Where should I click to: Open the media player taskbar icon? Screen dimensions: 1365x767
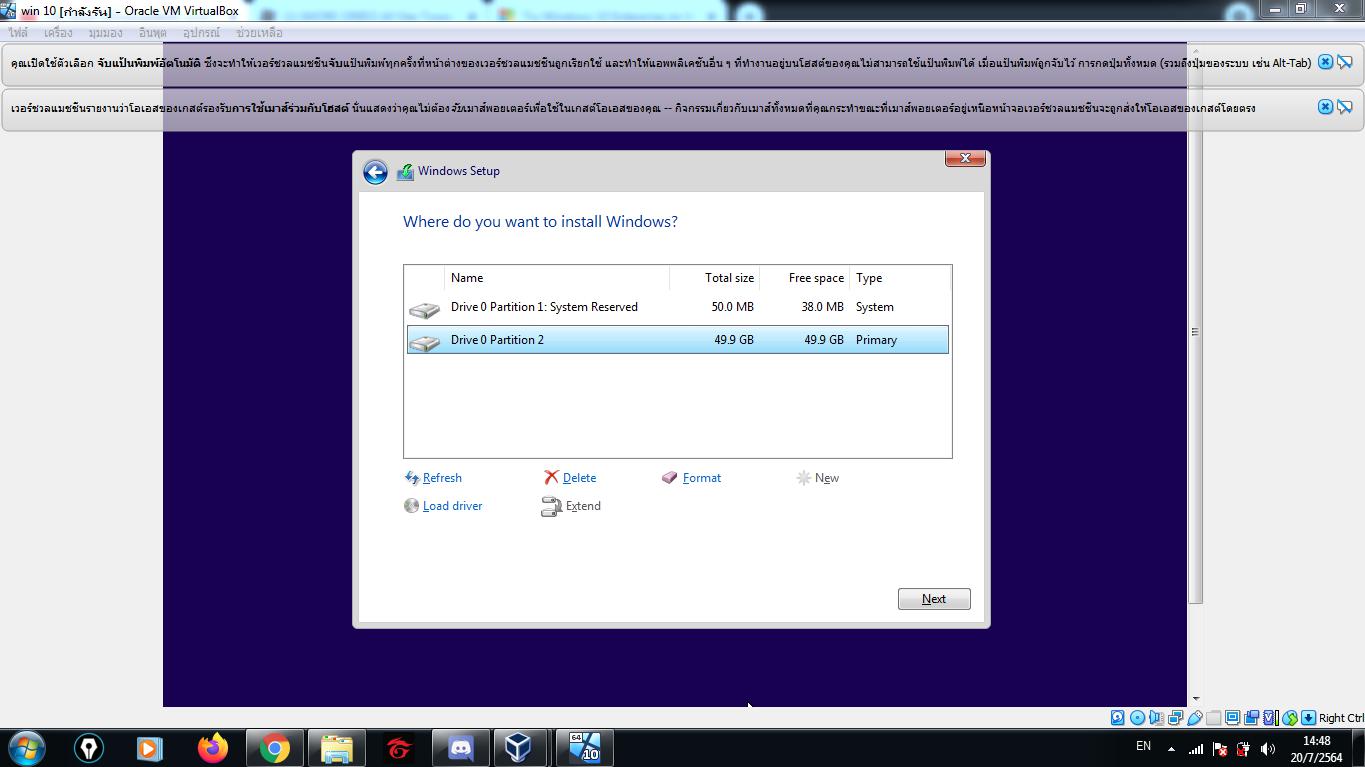point(150,748)
